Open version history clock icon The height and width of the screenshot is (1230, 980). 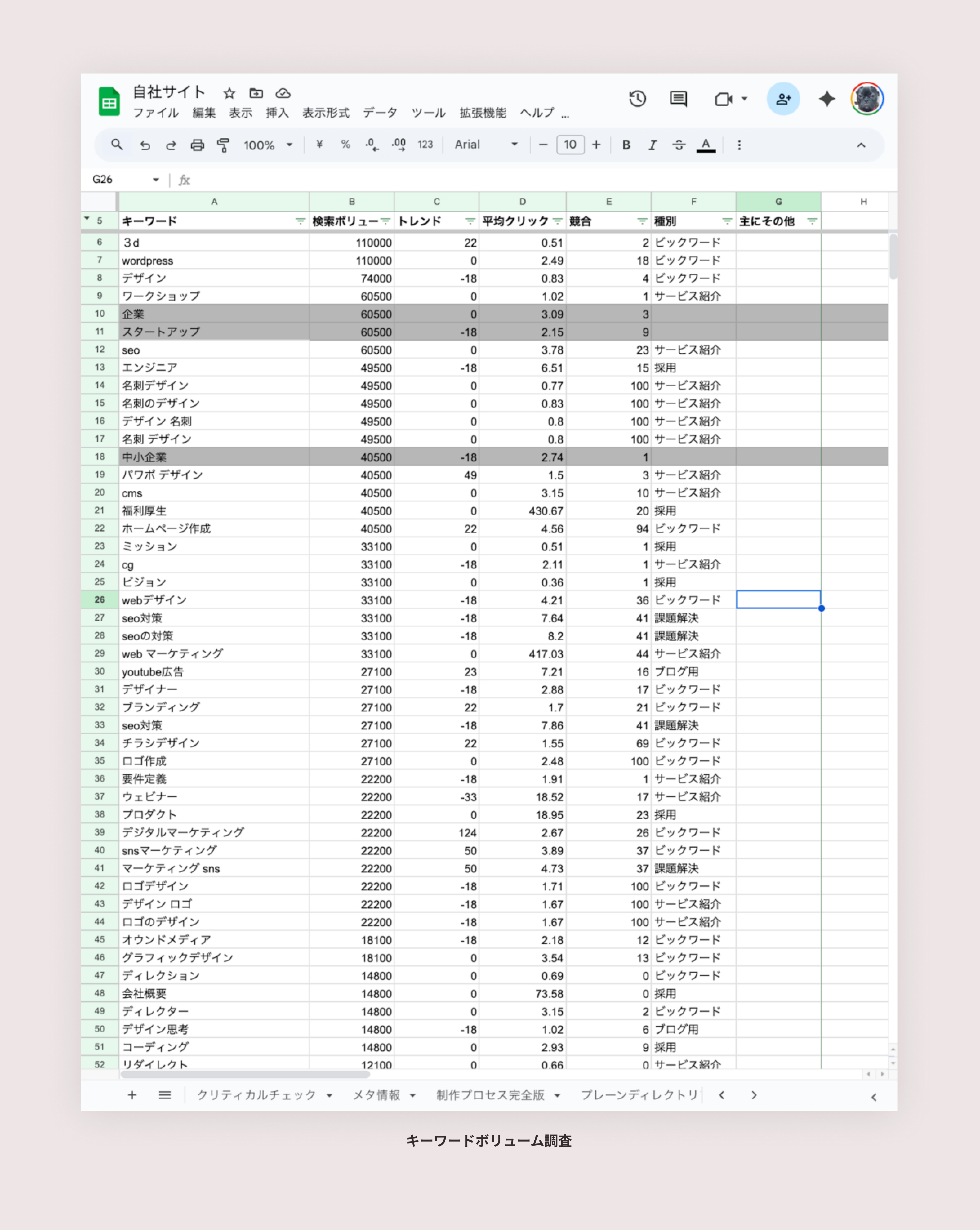[x=637, y=99]
